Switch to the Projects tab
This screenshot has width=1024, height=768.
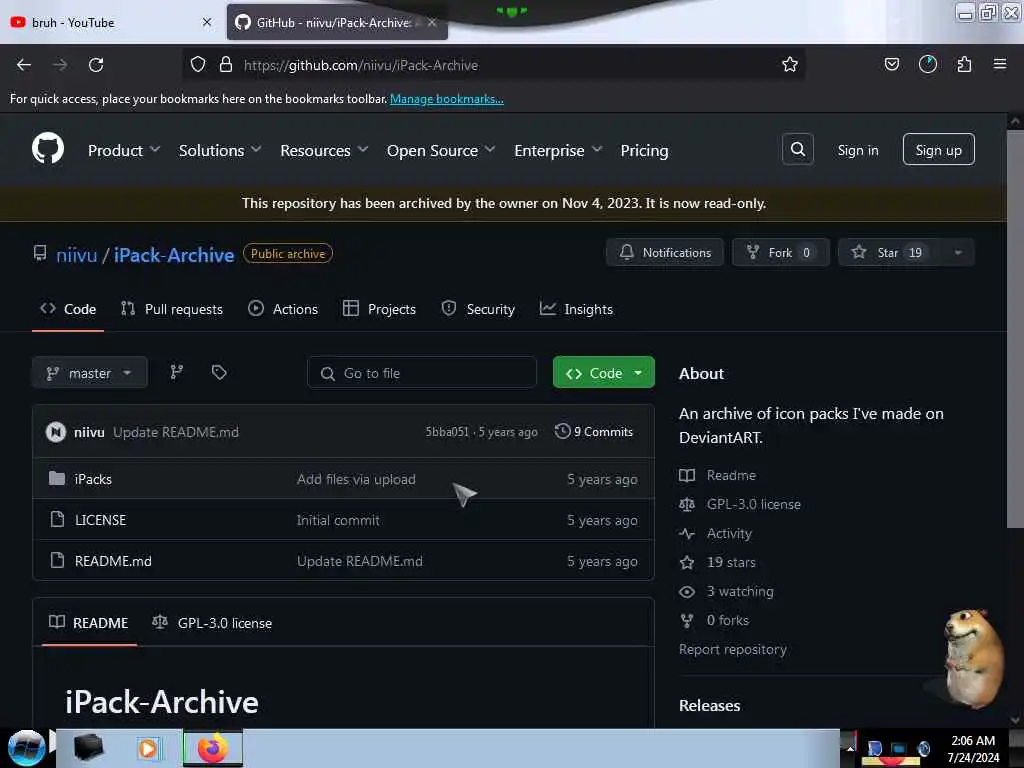[x=379, y=310]
